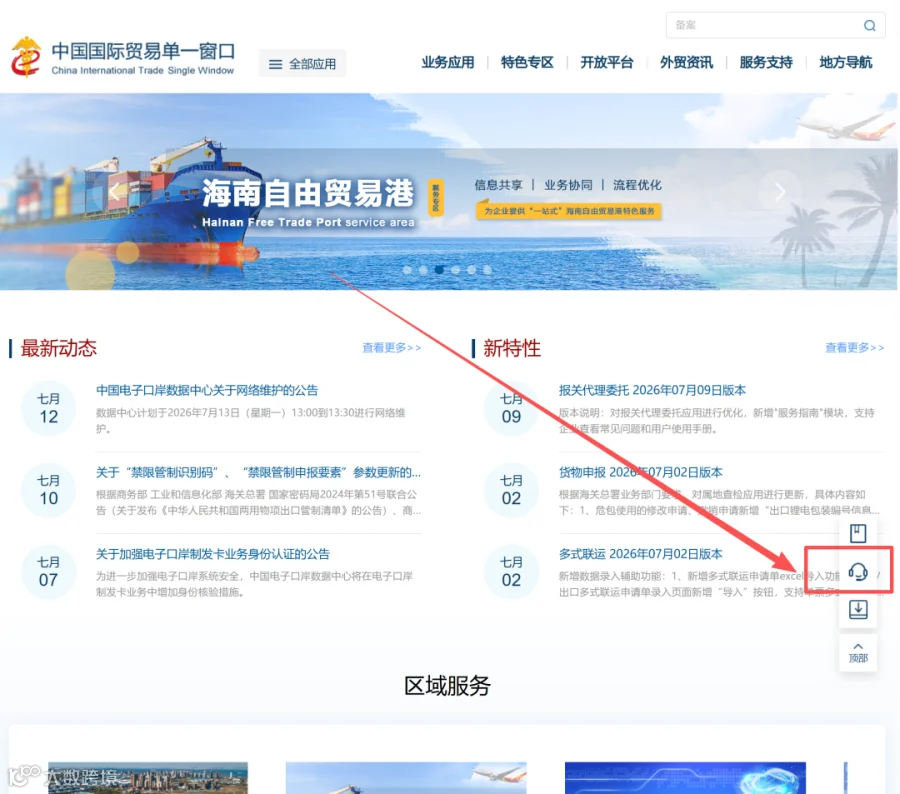Open the 开放平台 menu

607,63
